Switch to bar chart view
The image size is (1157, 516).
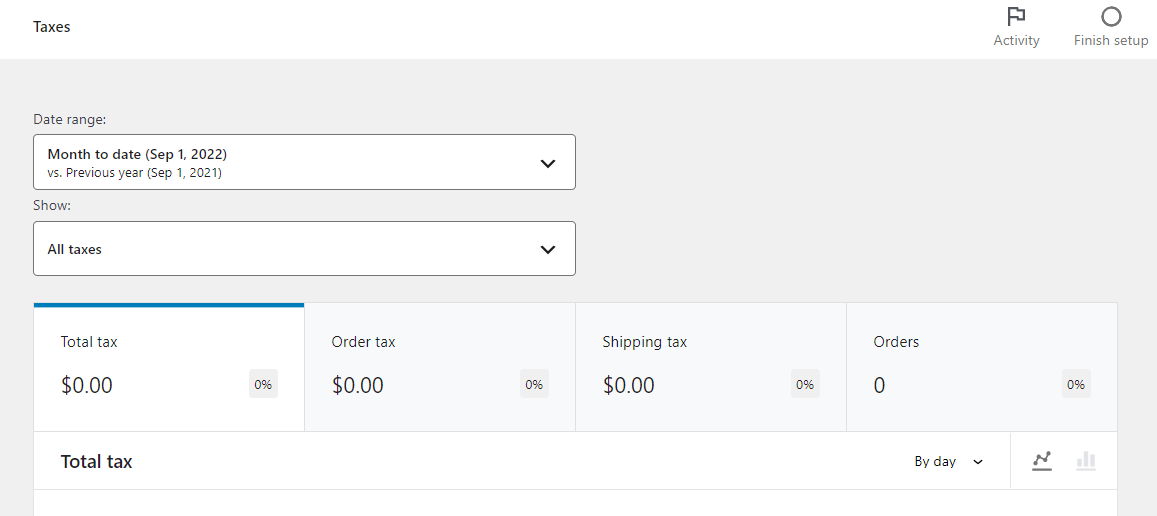pos(1086,461)
